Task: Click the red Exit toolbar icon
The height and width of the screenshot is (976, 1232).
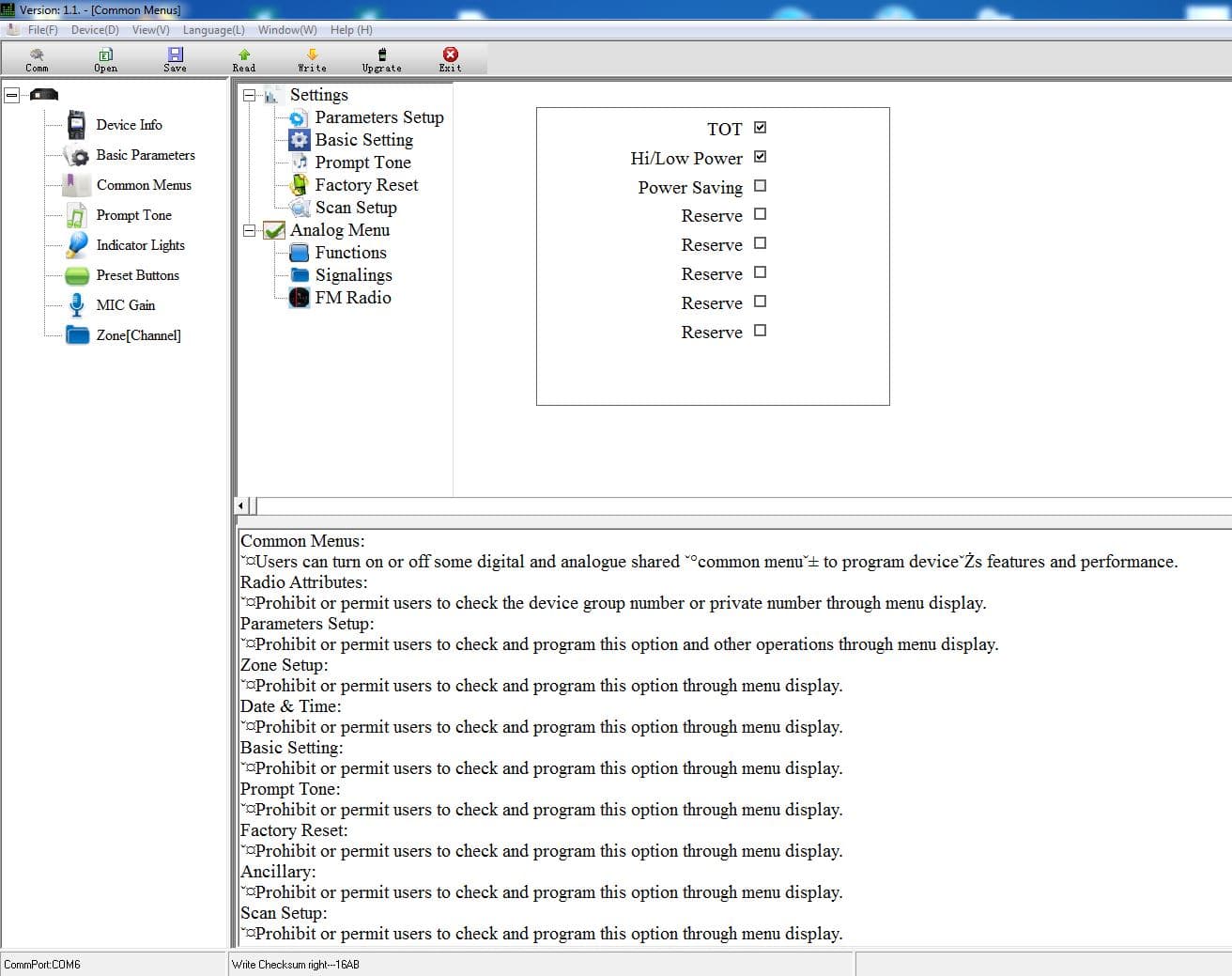Action: tap(451, 54)
